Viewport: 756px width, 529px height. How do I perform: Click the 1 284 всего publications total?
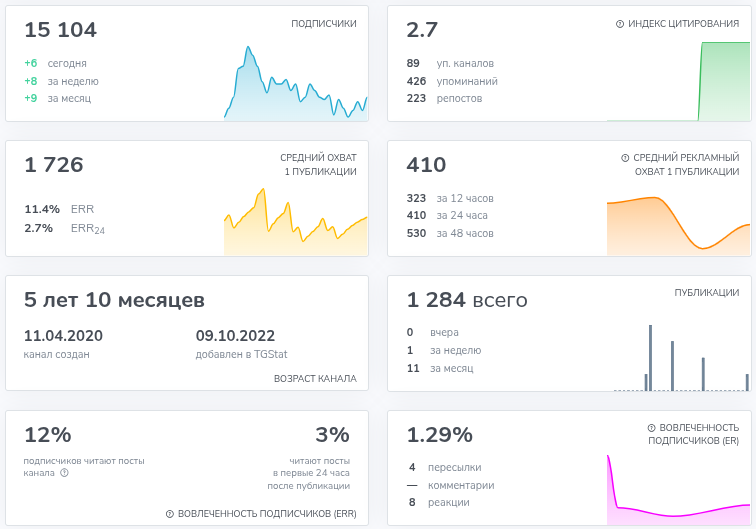point(467,301)
